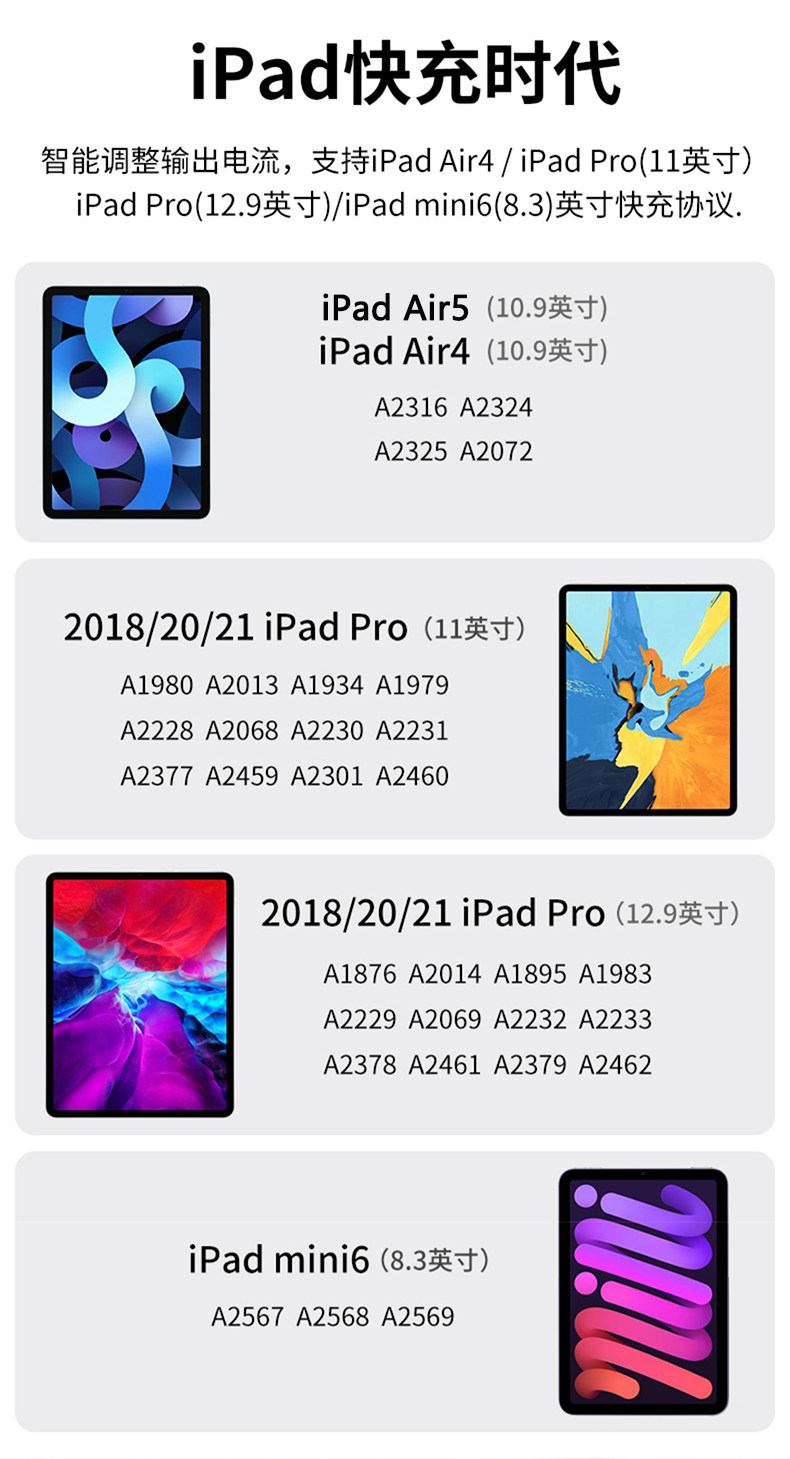
Task: Select the iPad Air4 title text
Action: (x=394, y=351)
